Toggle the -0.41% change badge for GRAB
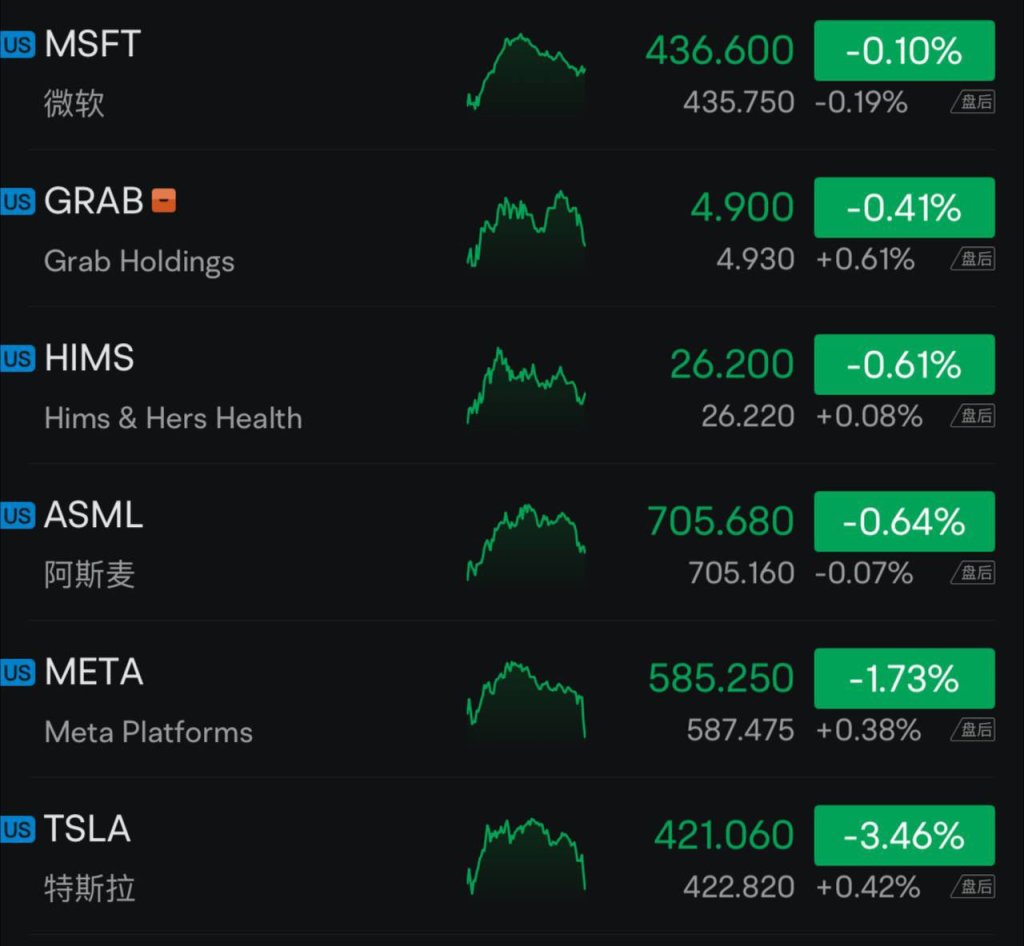The width and height of the screenshot is (1024, 946). click(x=904, y=207)
